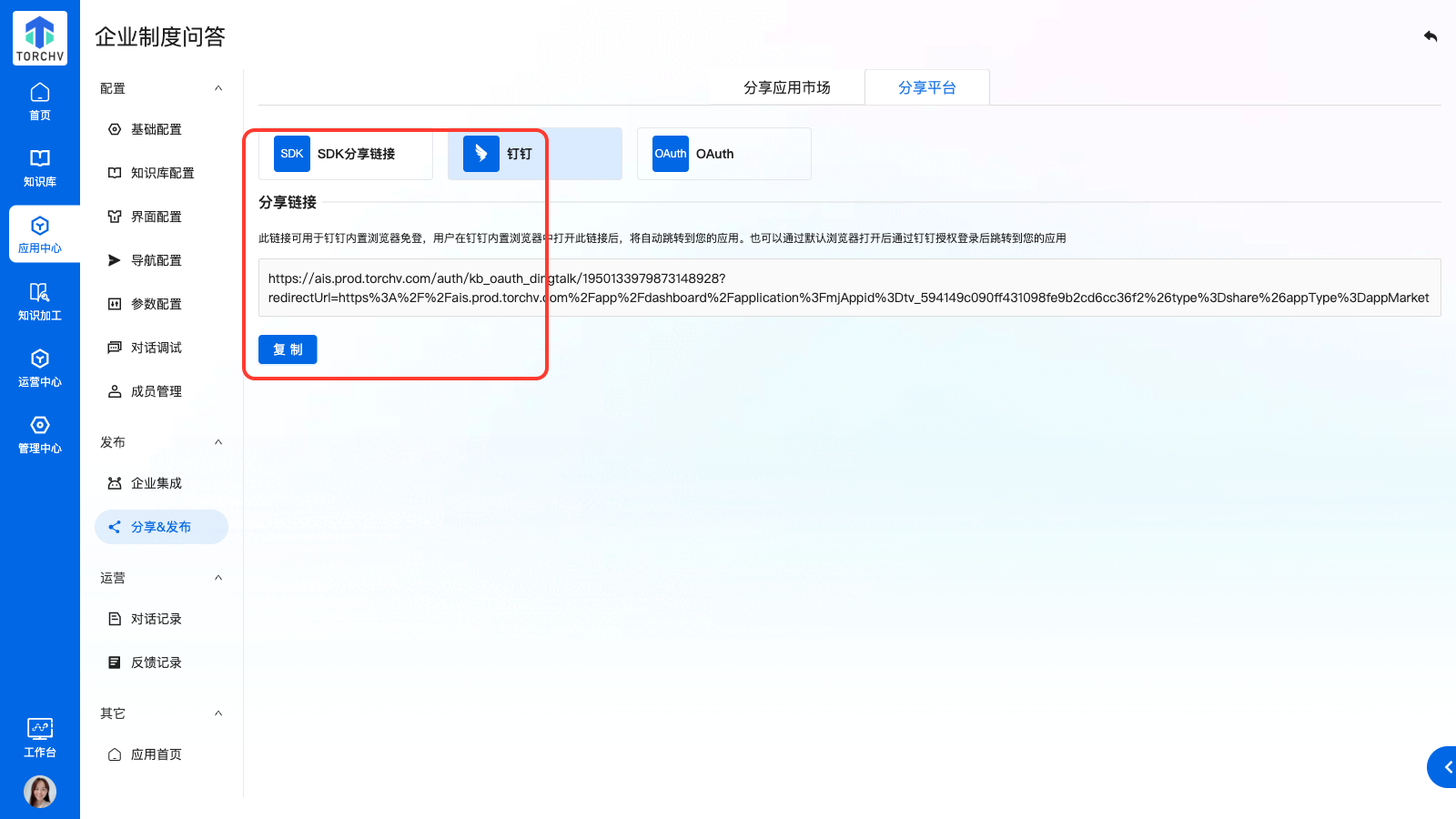Screen dimensions: 1456x819
Task: Click the user avatar at bottom left
Action: pyautogui.click(x=40, y=792)
